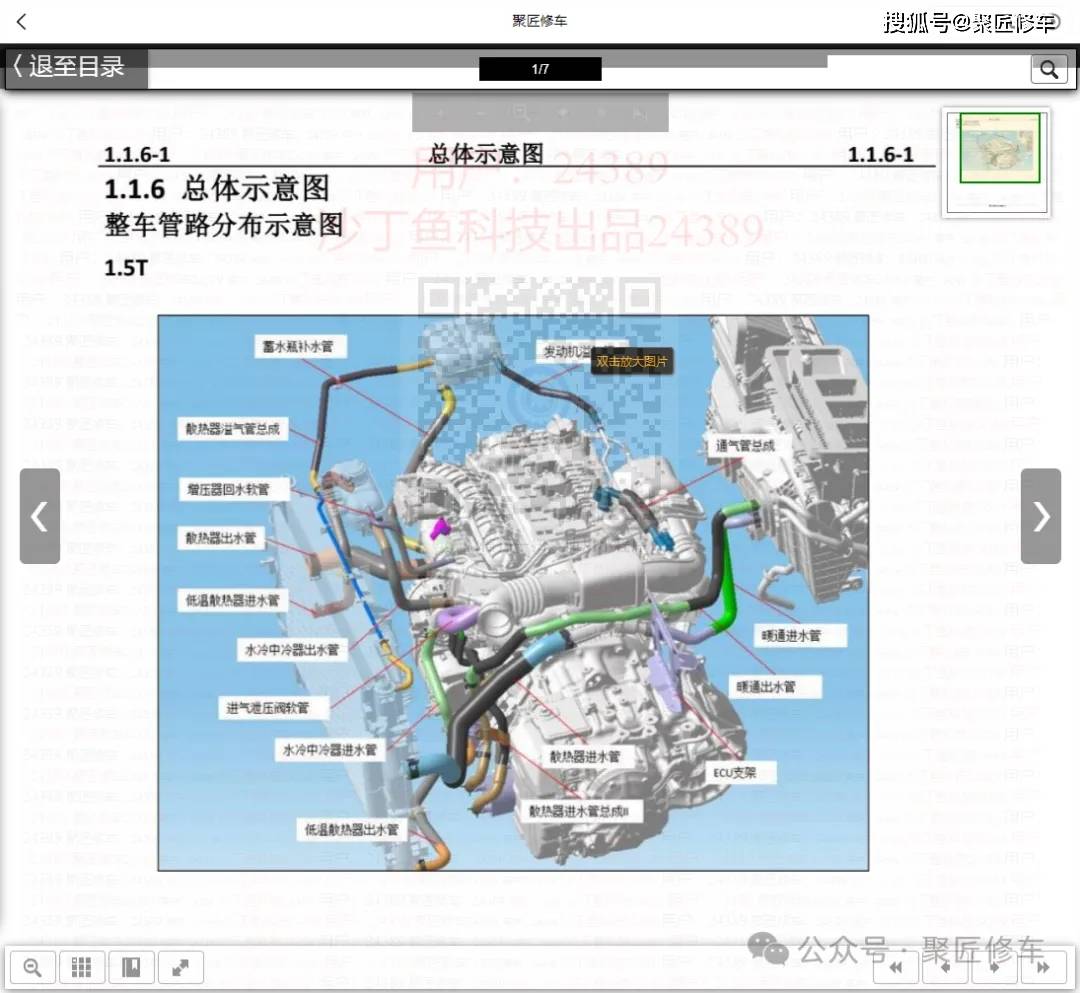
Task: Go to next page using right side arrow
Action: point(1040,516)
